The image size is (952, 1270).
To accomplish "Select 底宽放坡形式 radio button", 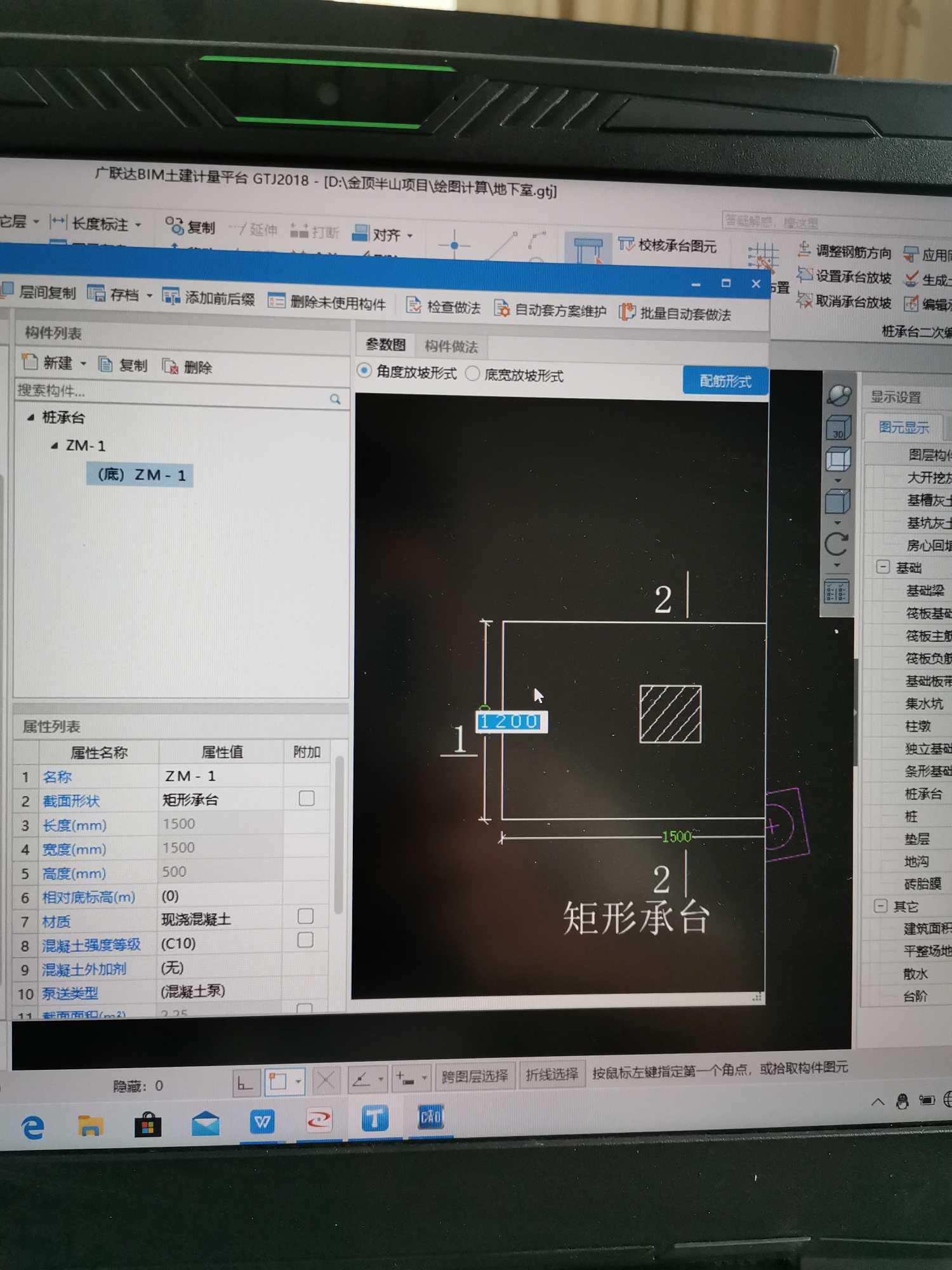I will tap(473, 373).
